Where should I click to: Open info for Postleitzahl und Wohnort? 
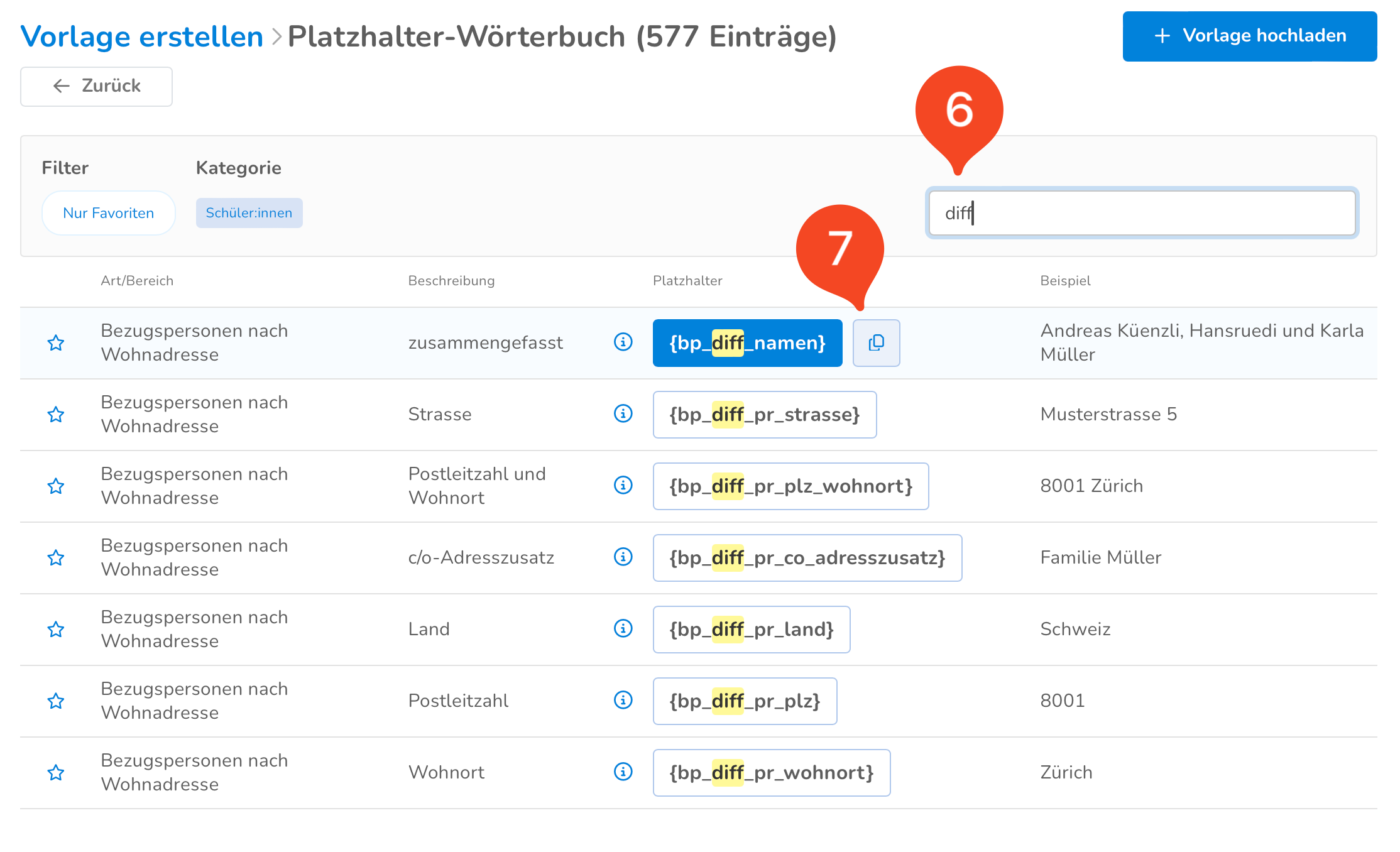[623, 486]
